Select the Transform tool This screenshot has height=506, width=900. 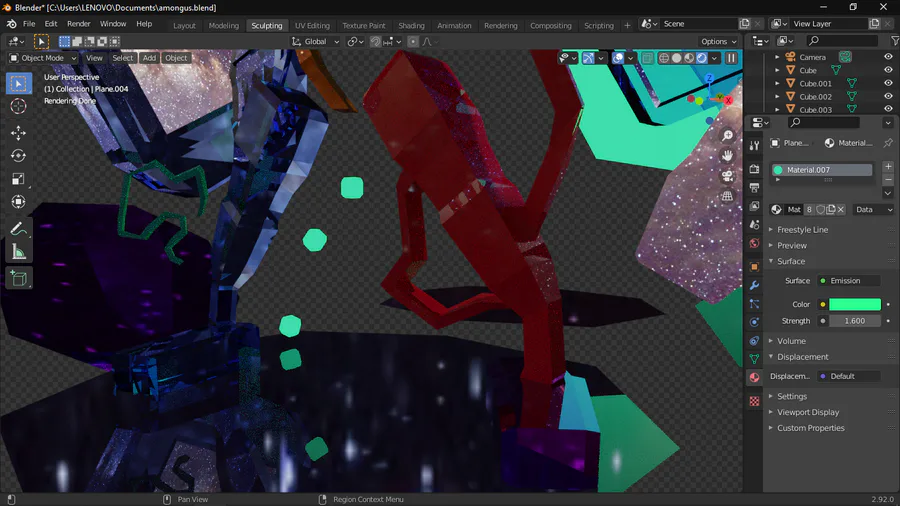(18, 202)
